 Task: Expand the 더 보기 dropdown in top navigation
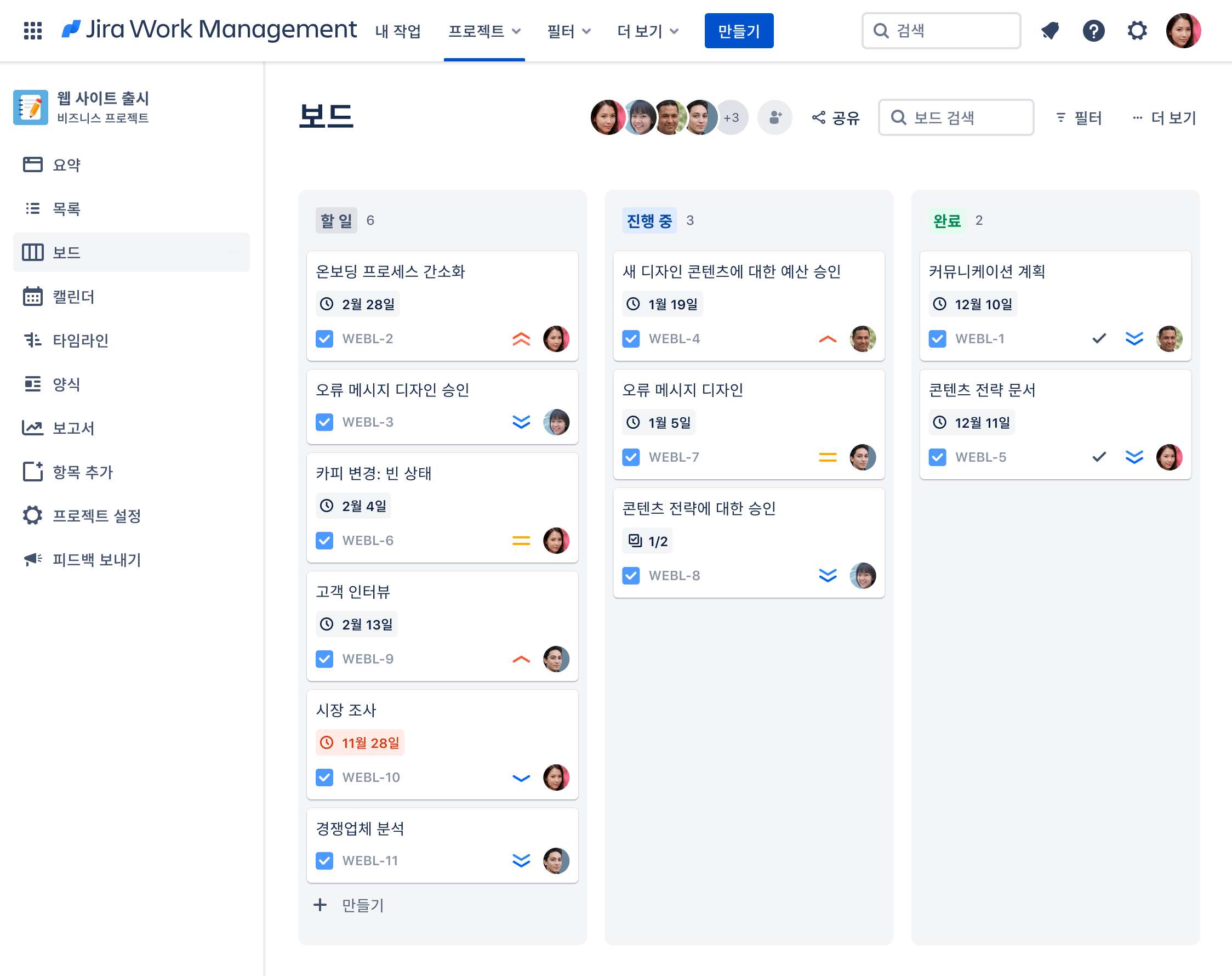pos(648,31)
